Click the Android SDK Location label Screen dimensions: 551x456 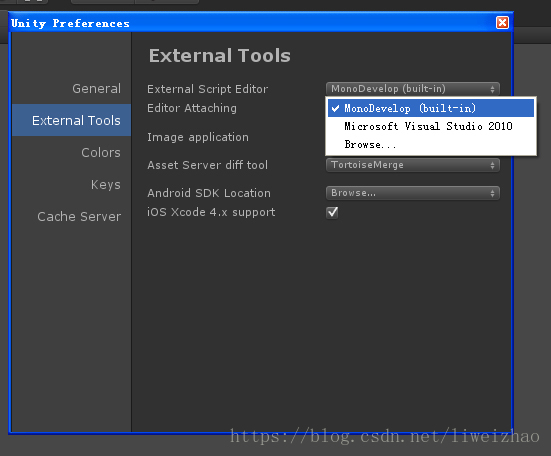click(209, 193)
